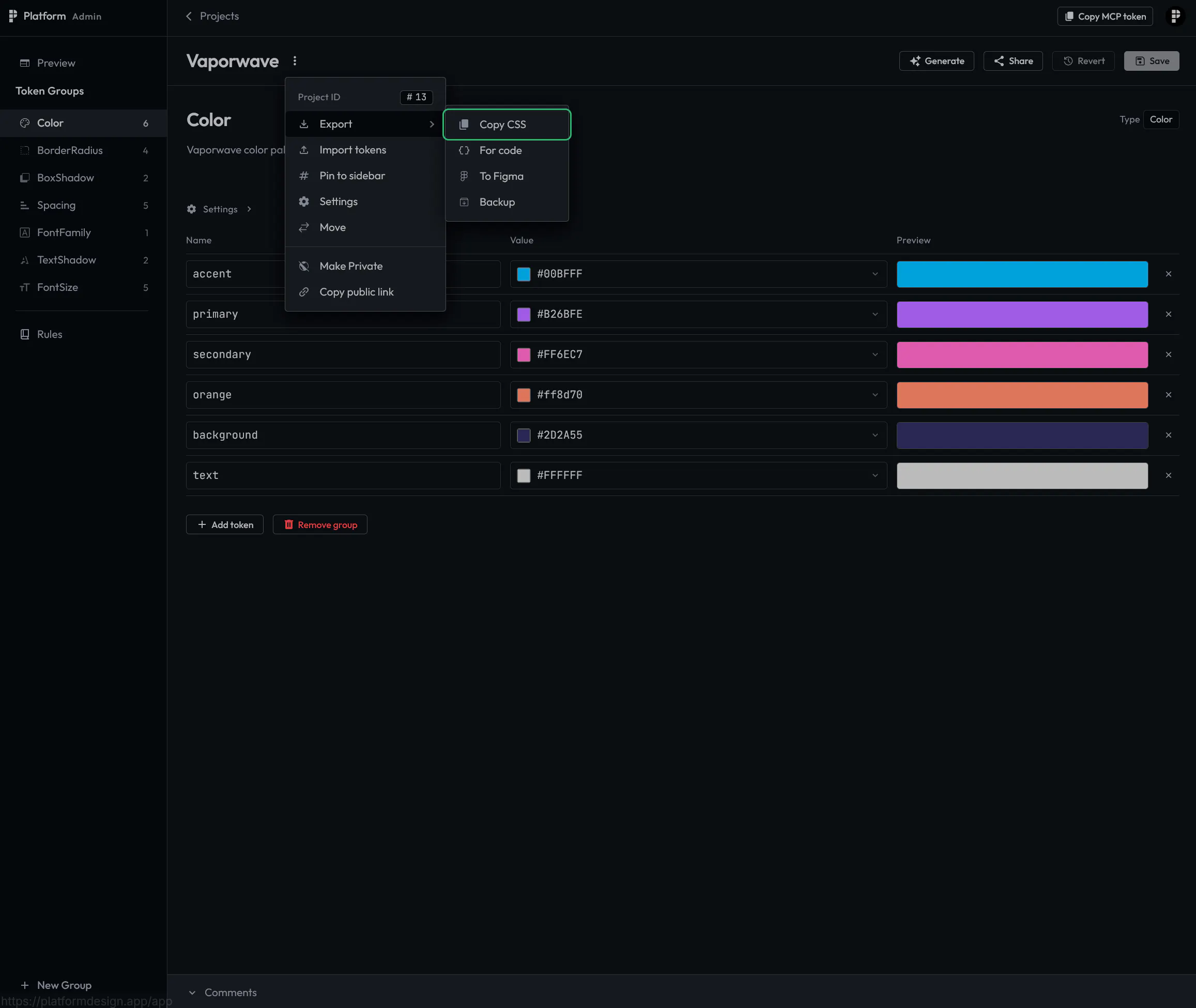This screenshot has width=1196, height=1008.
Task: Click the small #2D2A55 color swatch
Action: (x=524, y=436)
